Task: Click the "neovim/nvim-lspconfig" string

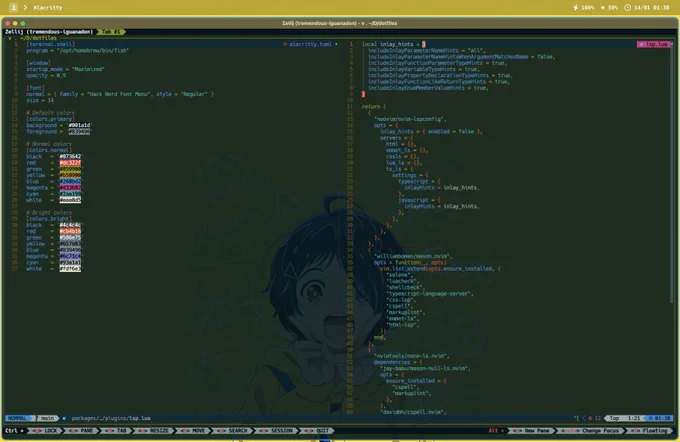Action: click(410, 119)
